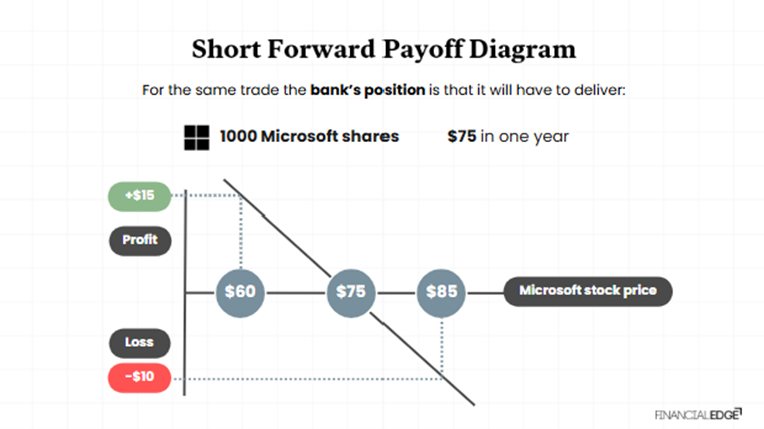Click the green +$15 badge
Image resolution: width=764 pixels, height=429 pixels.
[x=140, y=194]
